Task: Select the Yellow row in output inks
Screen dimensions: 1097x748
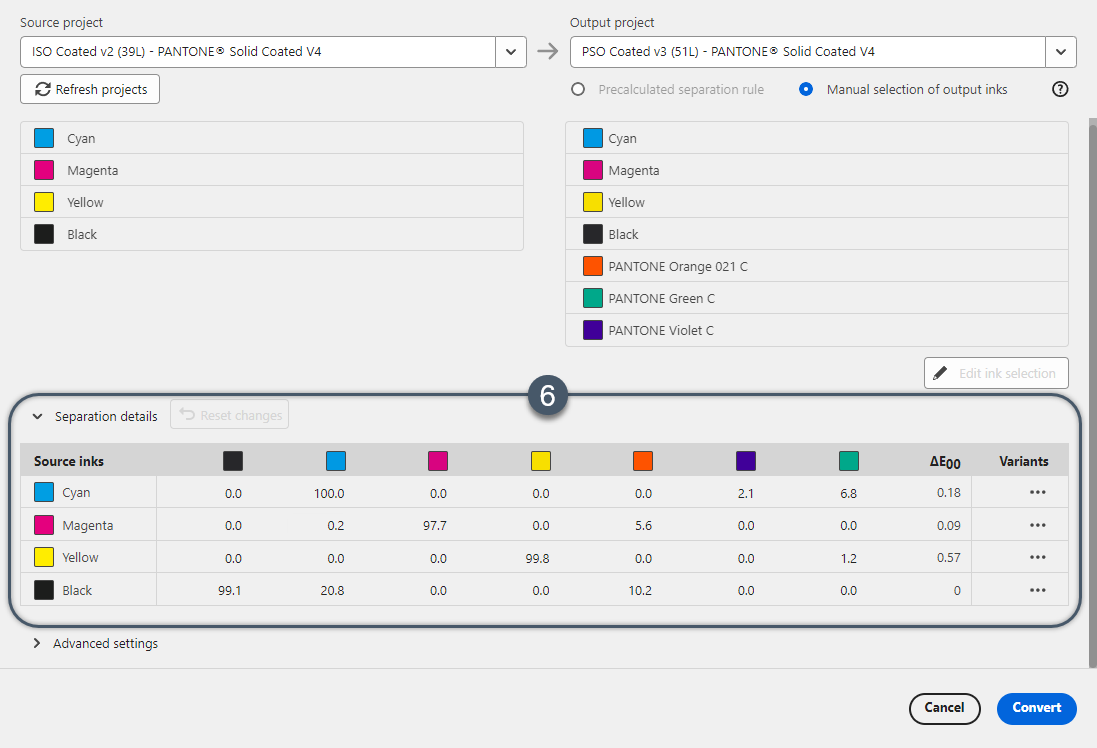Action: tap(816, 202)
